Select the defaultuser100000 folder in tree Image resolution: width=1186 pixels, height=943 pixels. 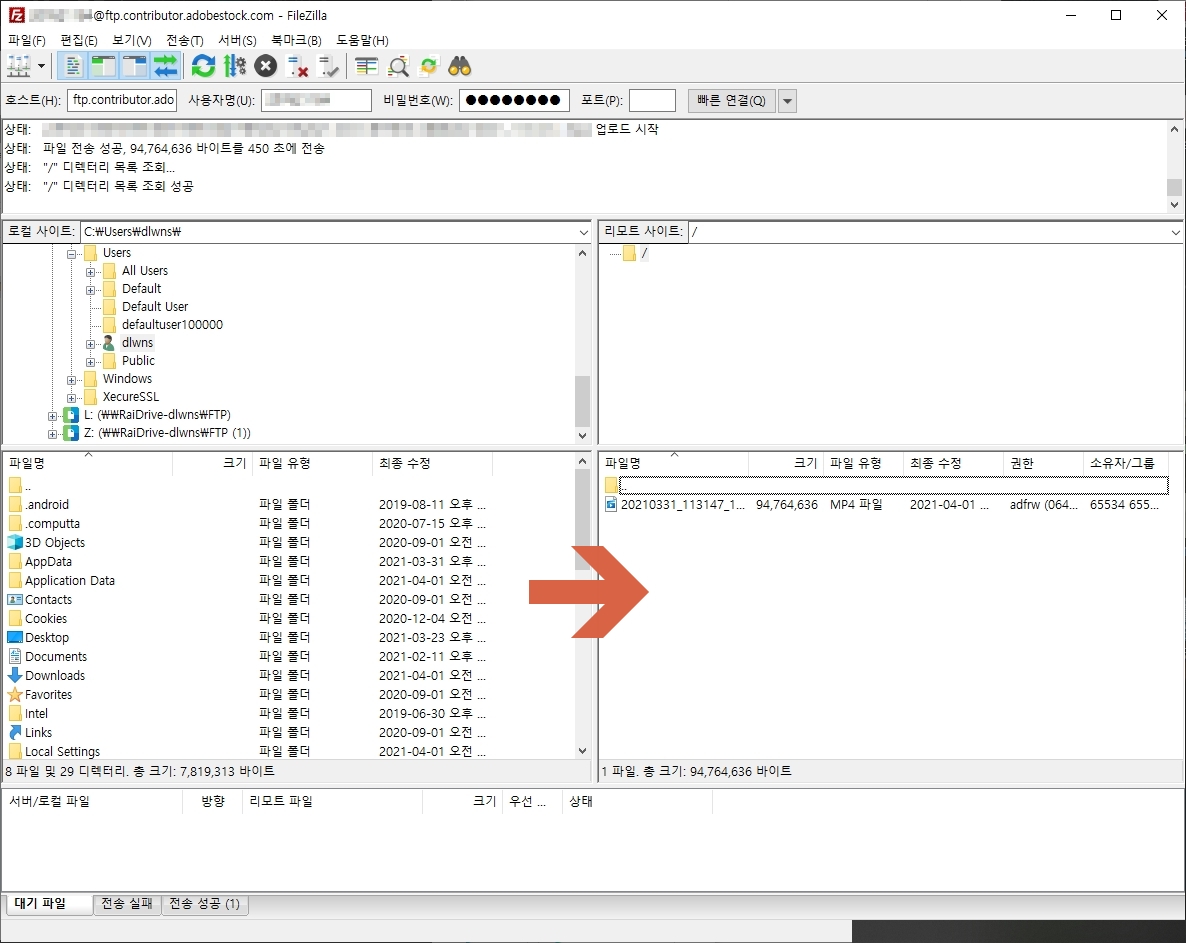(172, 324)
